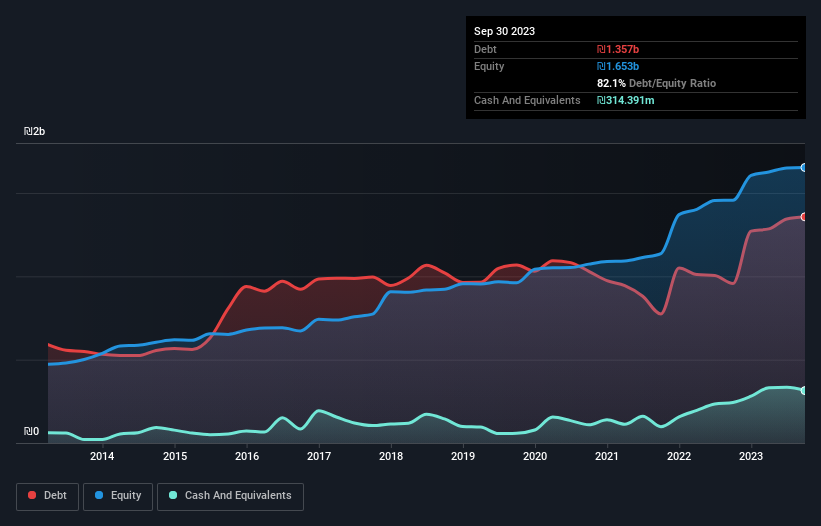Toggle the Equity series legend button
Screen dimensions: 821x526
[x=118, y=496]
